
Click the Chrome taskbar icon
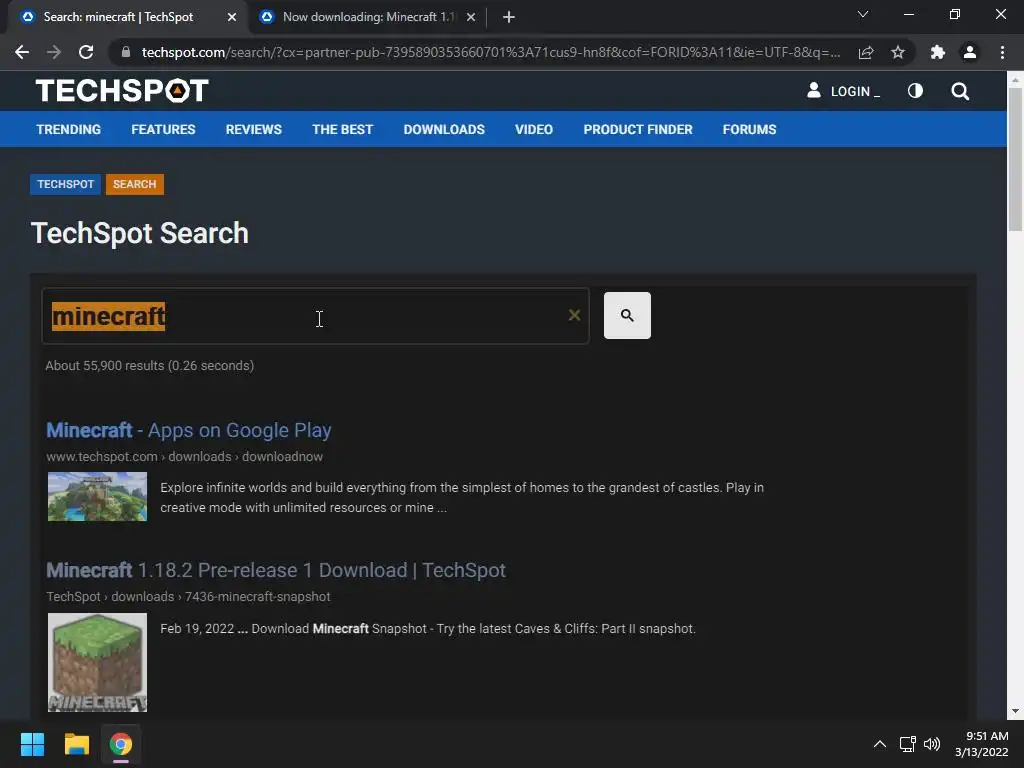pos(121,744)
